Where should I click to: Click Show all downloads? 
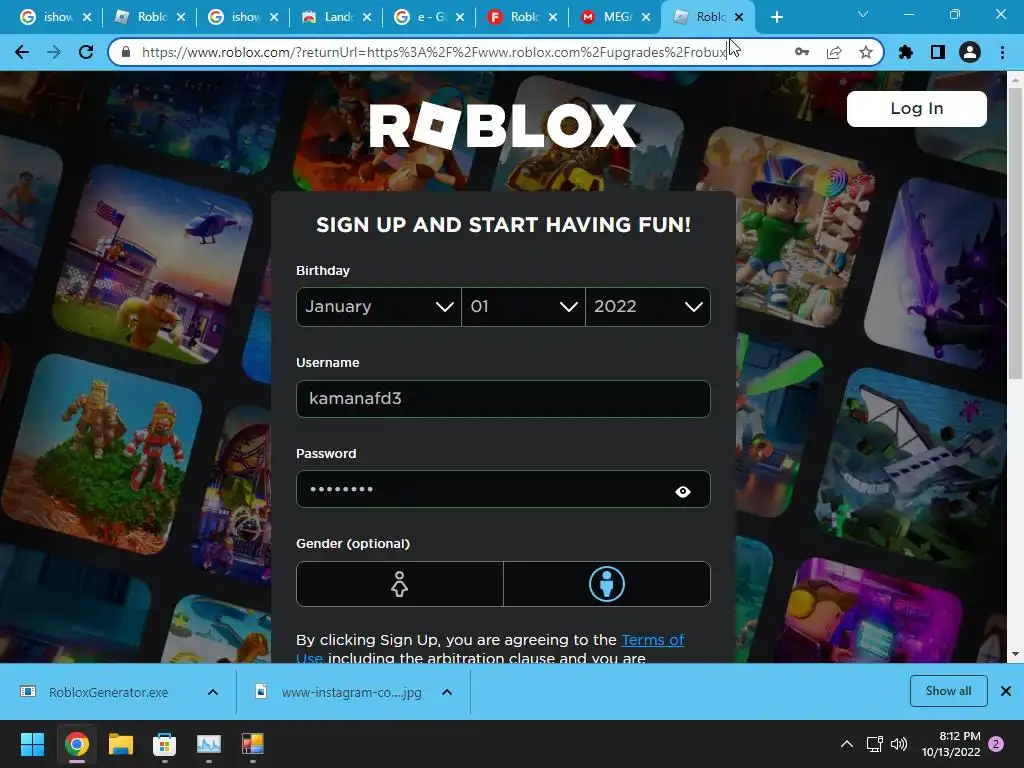tap(948, 691)
